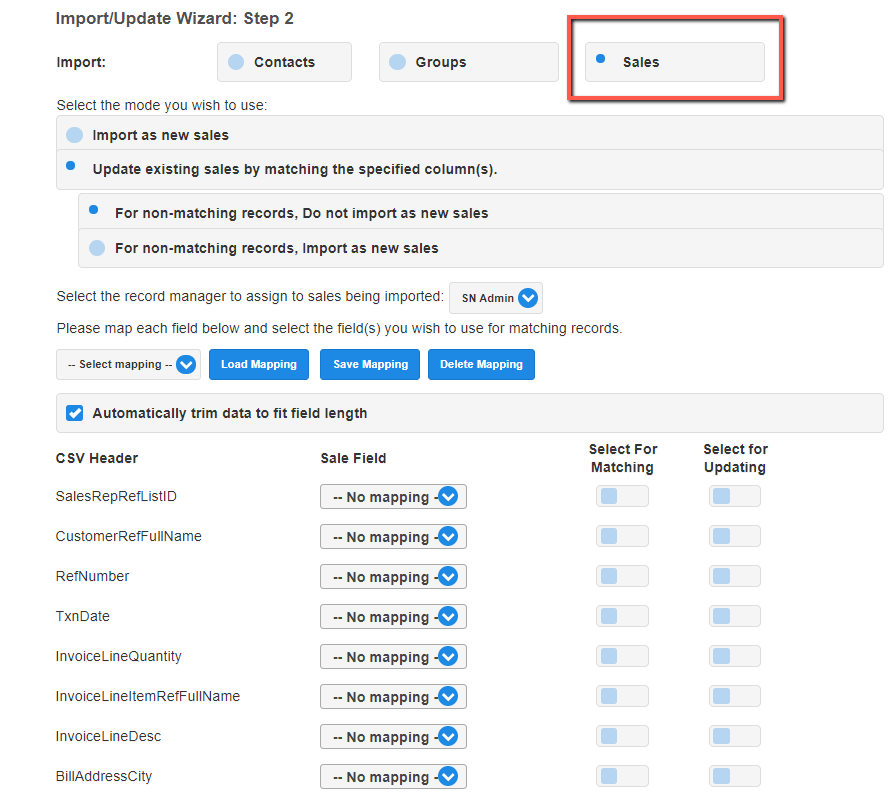Open Sale Field dropdown for CustomerRefFullName

click(393, 537)
